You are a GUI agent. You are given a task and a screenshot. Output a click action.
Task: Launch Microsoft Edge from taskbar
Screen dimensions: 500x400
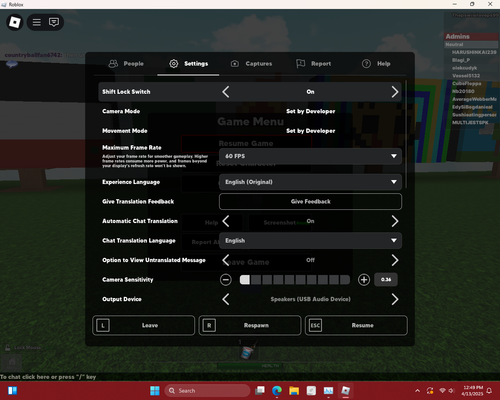[277, 391]
